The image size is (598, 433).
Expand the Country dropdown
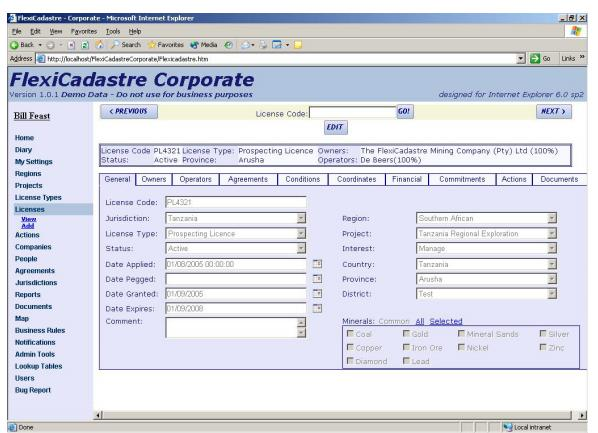552,264
